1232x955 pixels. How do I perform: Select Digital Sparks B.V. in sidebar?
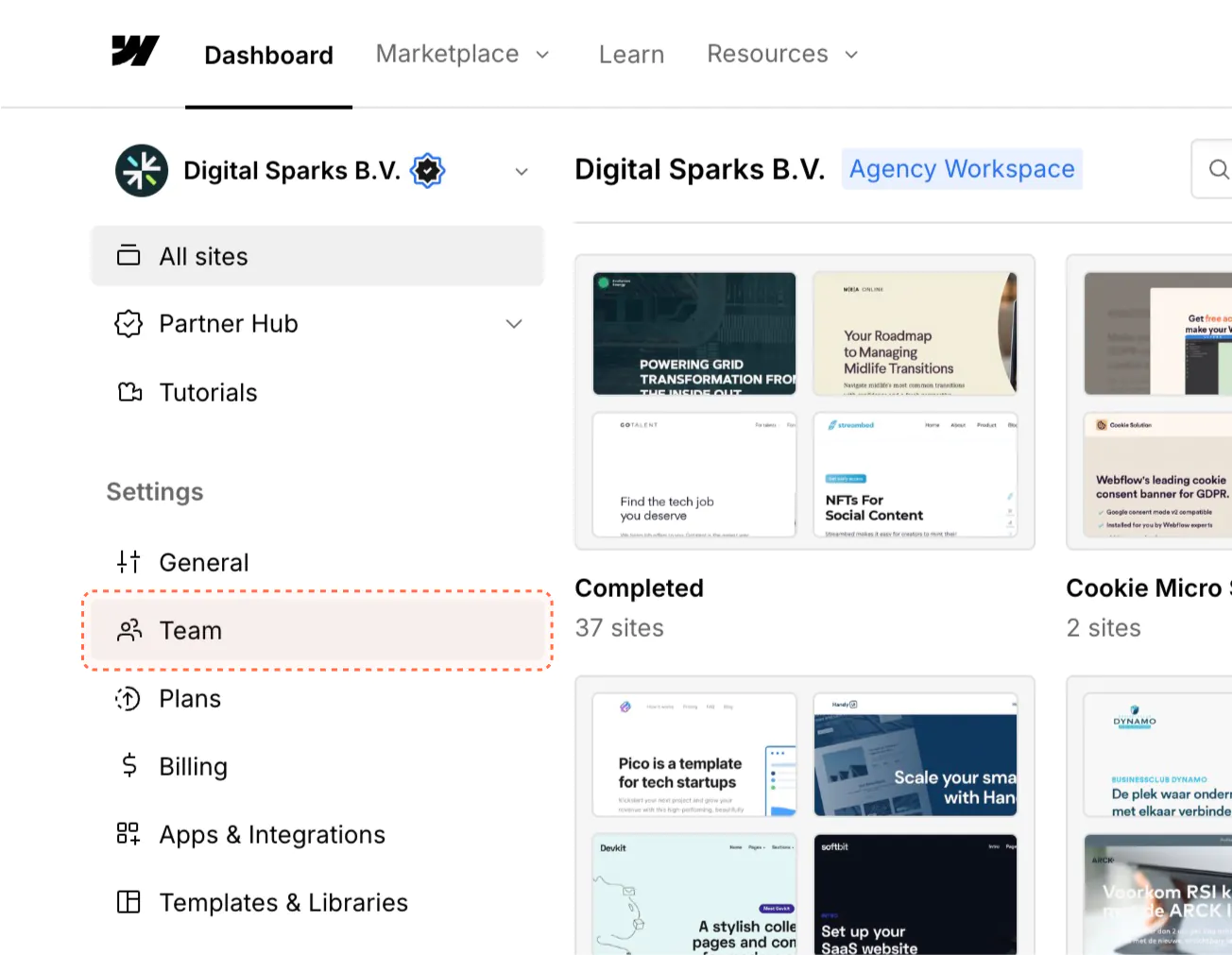[x=292, y=171]
